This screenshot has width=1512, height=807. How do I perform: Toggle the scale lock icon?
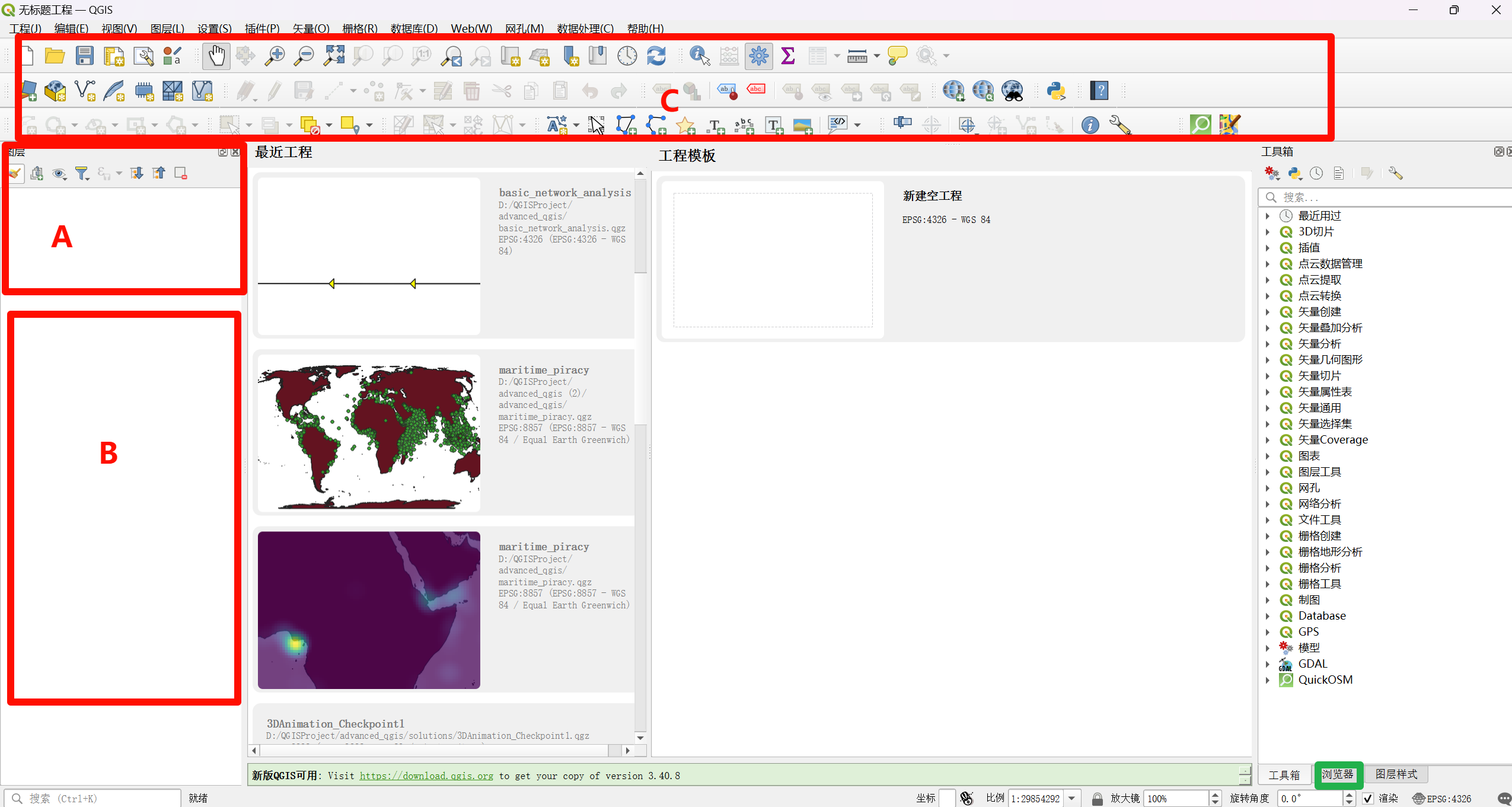1097,798
